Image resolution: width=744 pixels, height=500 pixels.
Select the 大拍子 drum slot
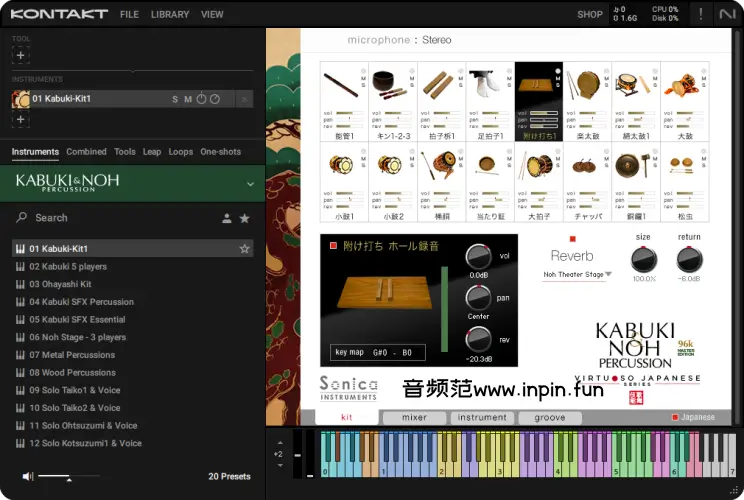pos(539,182)
